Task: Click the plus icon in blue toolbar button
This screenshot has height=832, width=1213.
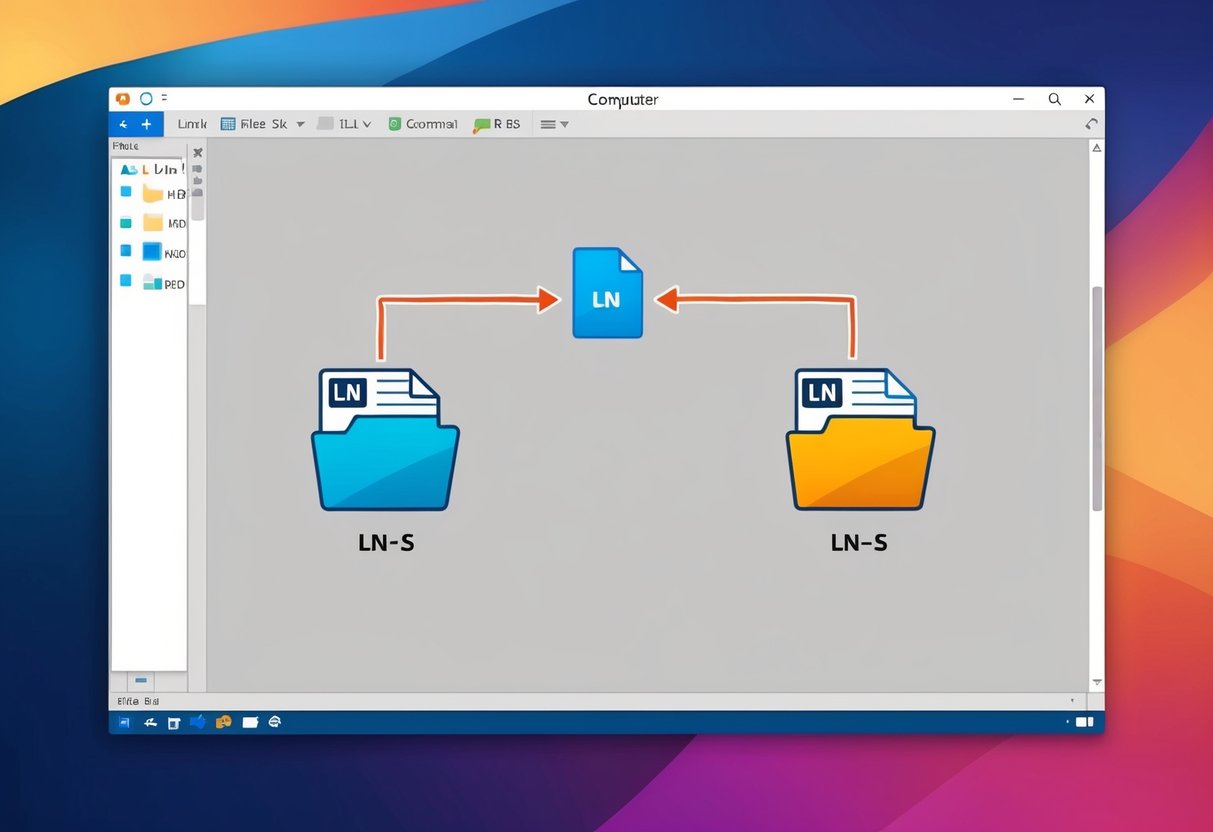Action: click(146, 124)
